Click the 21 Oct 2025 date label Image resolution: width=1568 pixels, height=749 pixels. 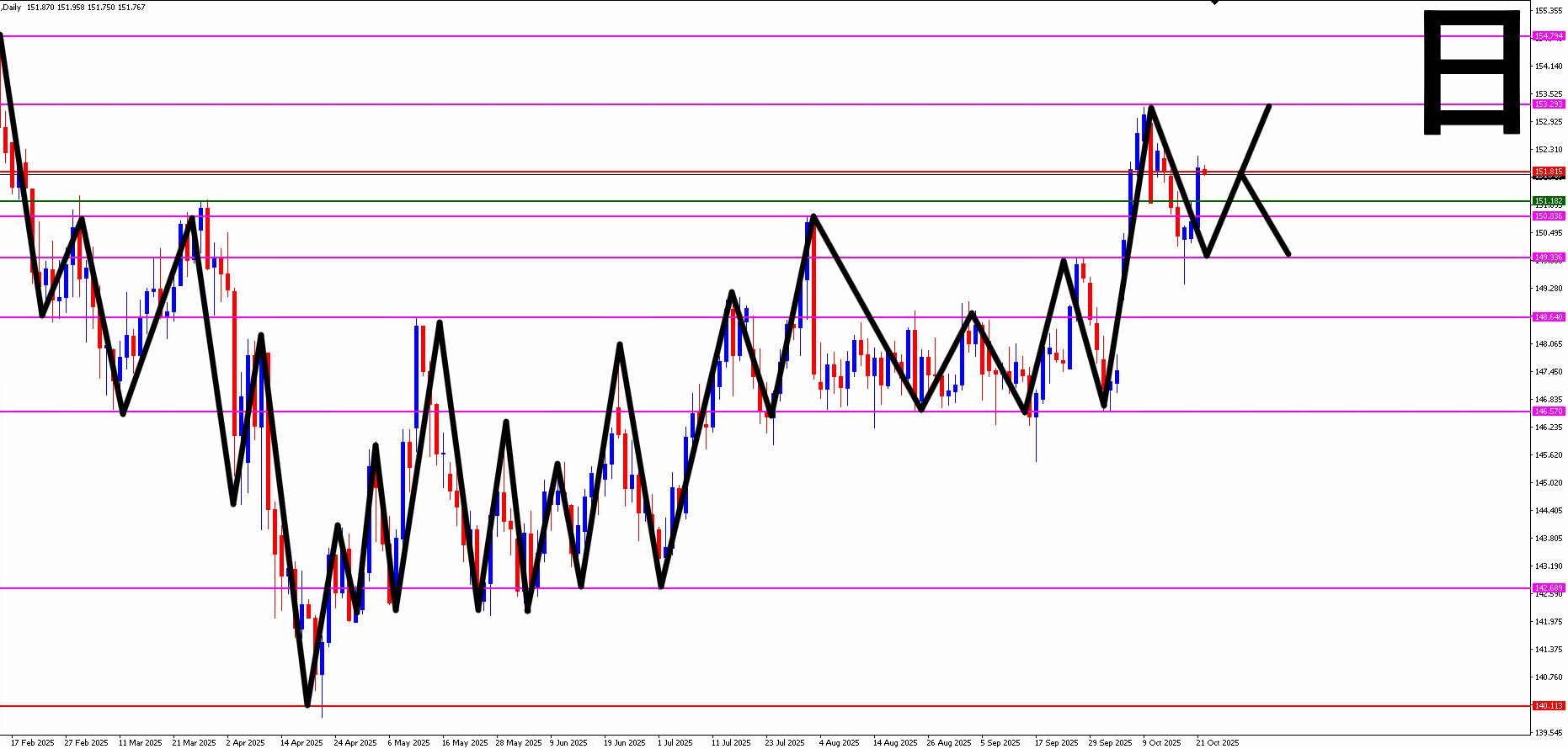(1218, 743)
